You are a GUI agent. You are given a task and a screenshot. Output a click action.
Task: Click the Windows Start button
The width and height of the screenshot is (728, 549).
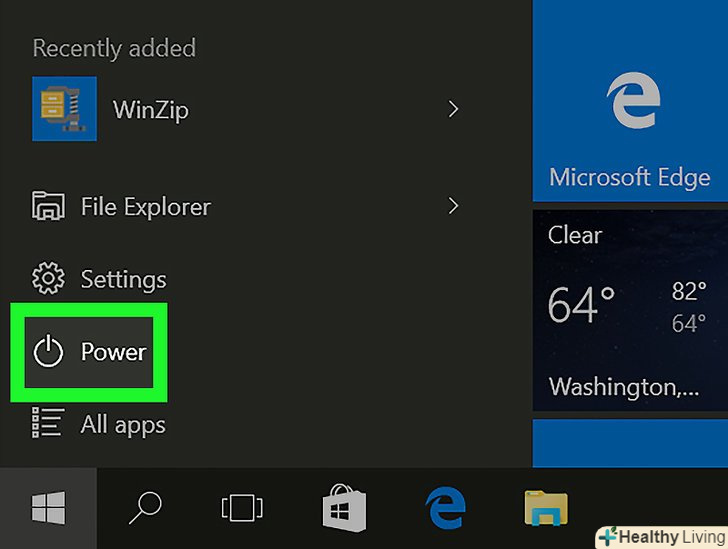click(48, 508)
